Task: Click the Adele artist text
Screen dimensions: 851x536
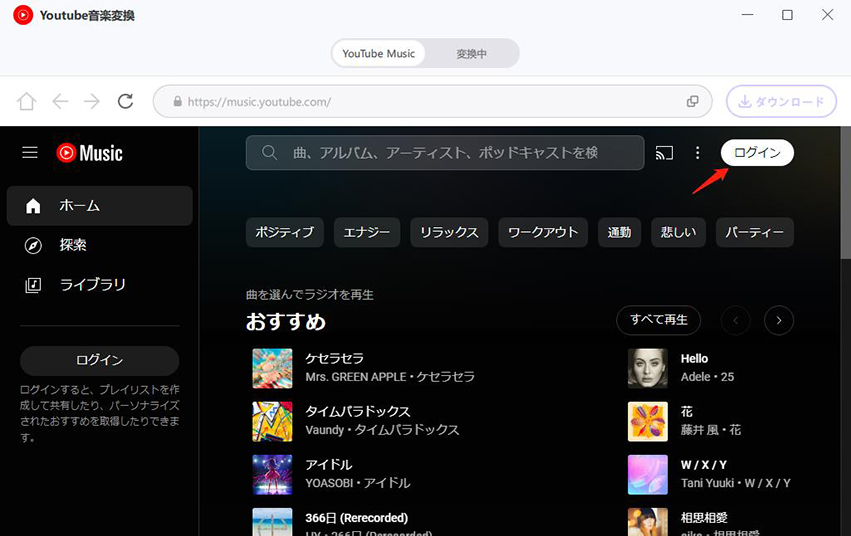Action: (695, 377)
